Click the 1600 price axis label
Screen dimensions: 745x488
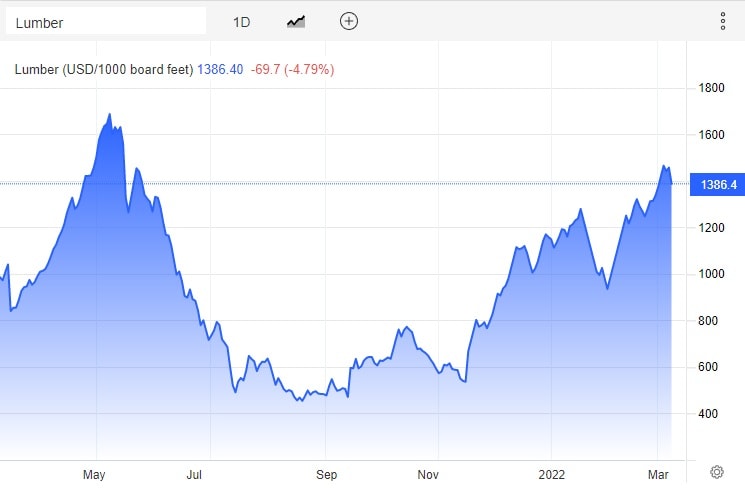711,135
